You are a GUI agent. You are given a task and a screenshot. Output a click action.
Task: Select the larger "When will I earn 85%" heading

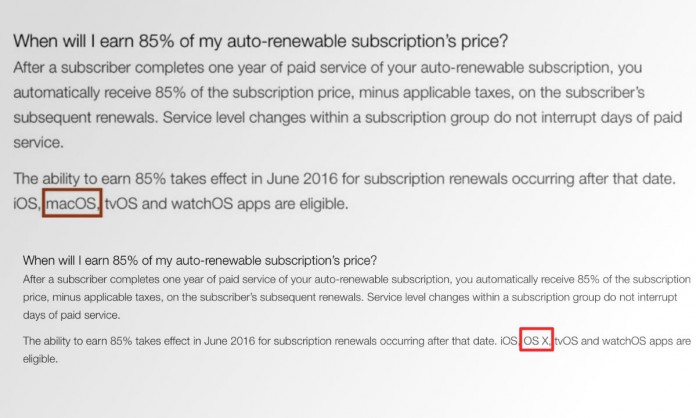tap(260, 41)
